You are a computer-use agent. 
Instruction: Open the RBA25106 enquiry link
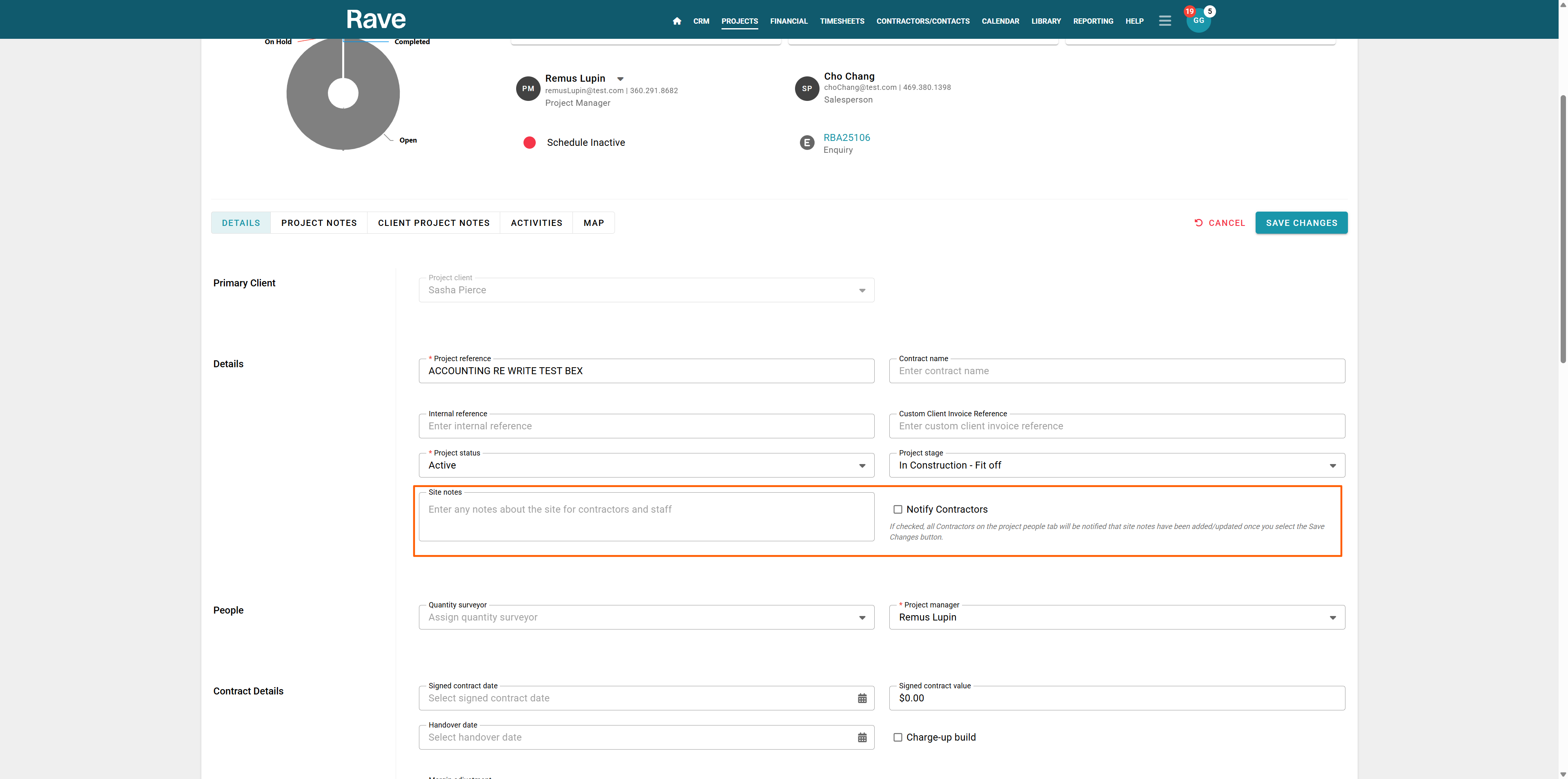[846, 138]
